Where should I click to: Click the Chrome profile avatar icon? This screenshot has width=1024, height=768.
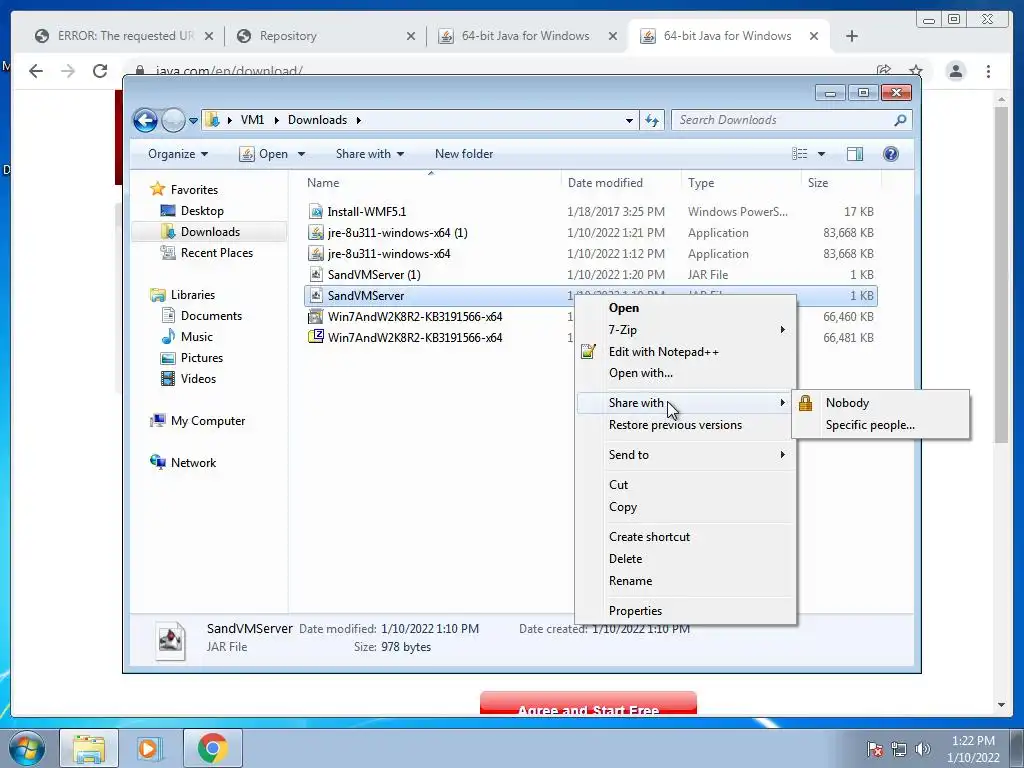[955, 71]
